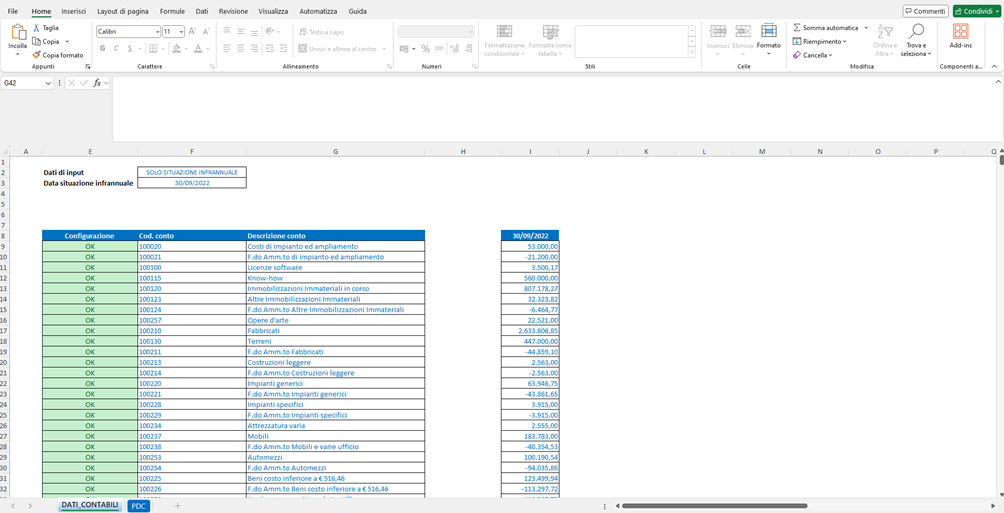
Task: Select the DATI_CONTABILI sheet tab
Action: point(90,505)
